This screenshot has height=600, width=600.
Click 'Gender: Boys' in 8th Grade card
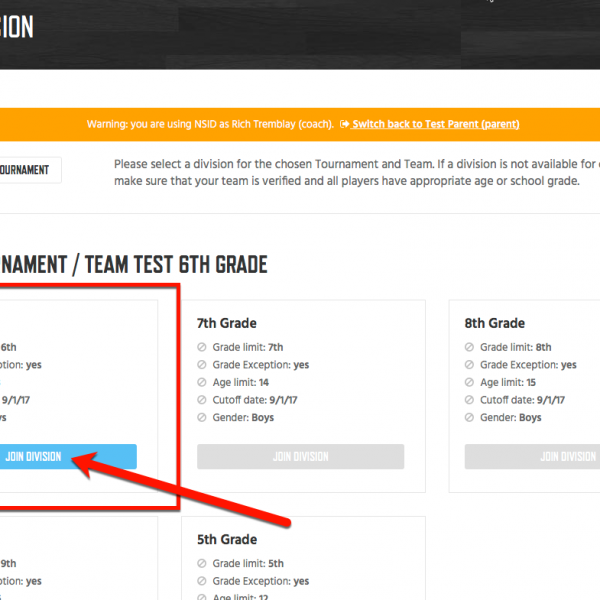pos(511,417)
